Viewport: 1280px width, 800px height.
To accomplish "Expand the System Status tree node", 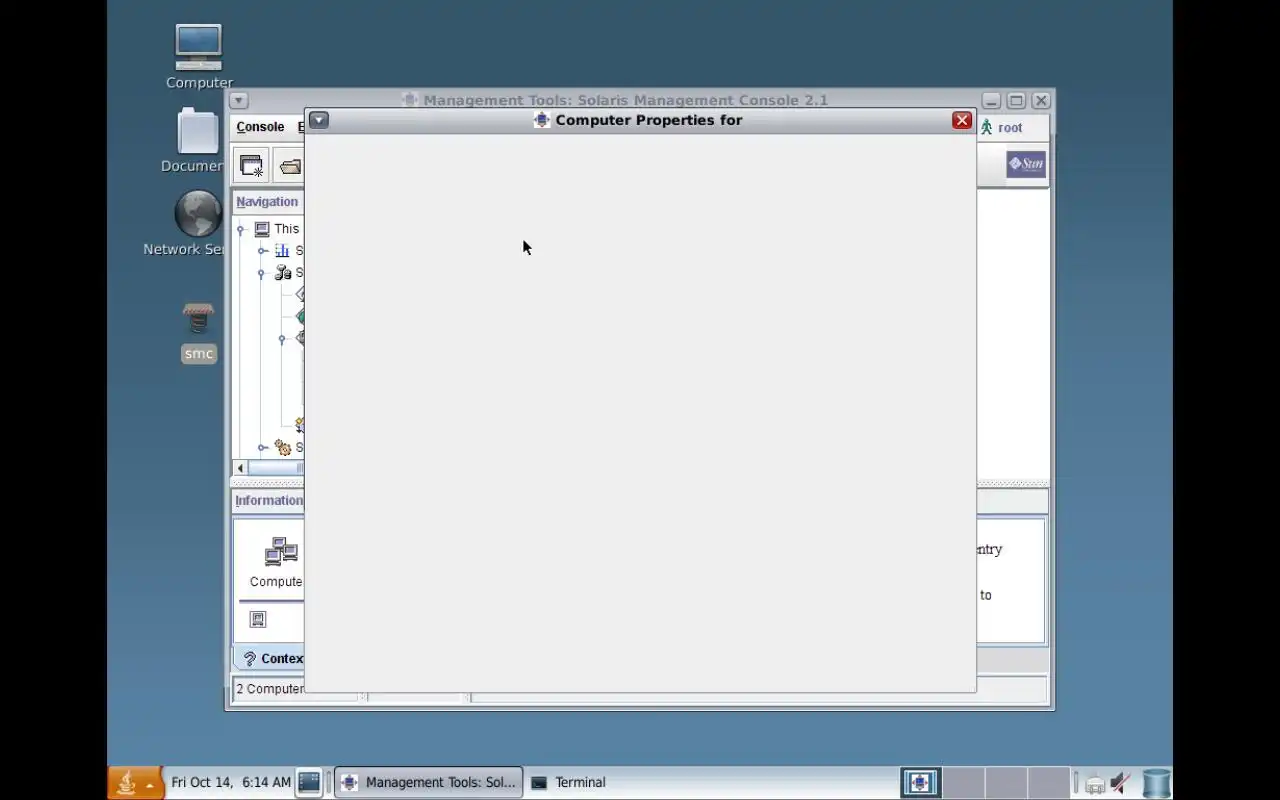I will pyautogui.click(x=262, y=251).
